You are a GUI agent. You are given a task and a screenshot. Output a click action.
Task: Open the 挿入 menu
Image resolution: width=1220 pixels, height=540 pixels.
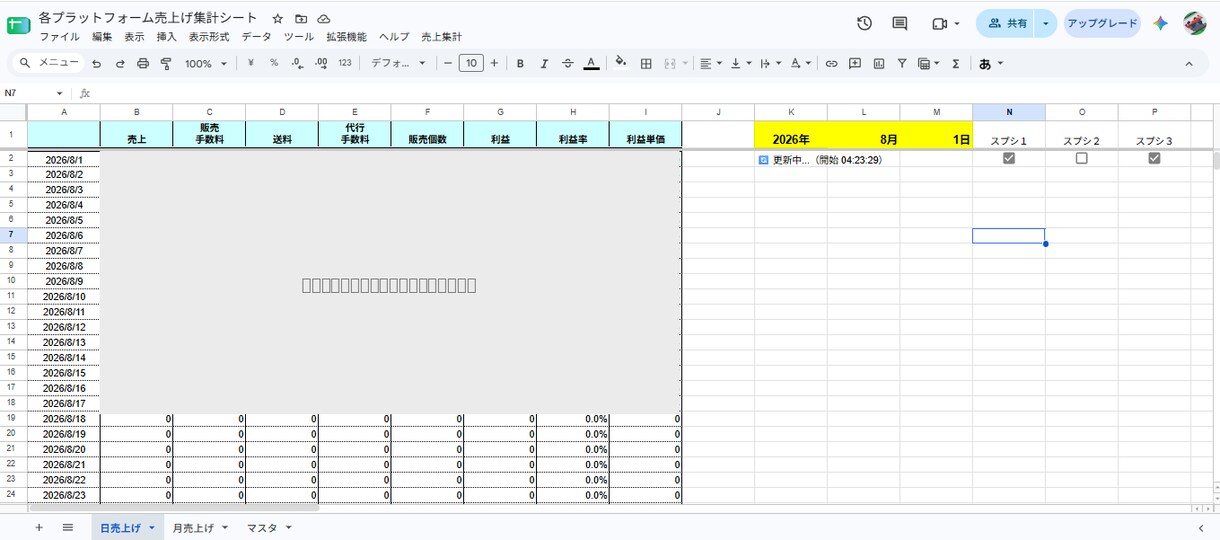(x=166, y=37)
